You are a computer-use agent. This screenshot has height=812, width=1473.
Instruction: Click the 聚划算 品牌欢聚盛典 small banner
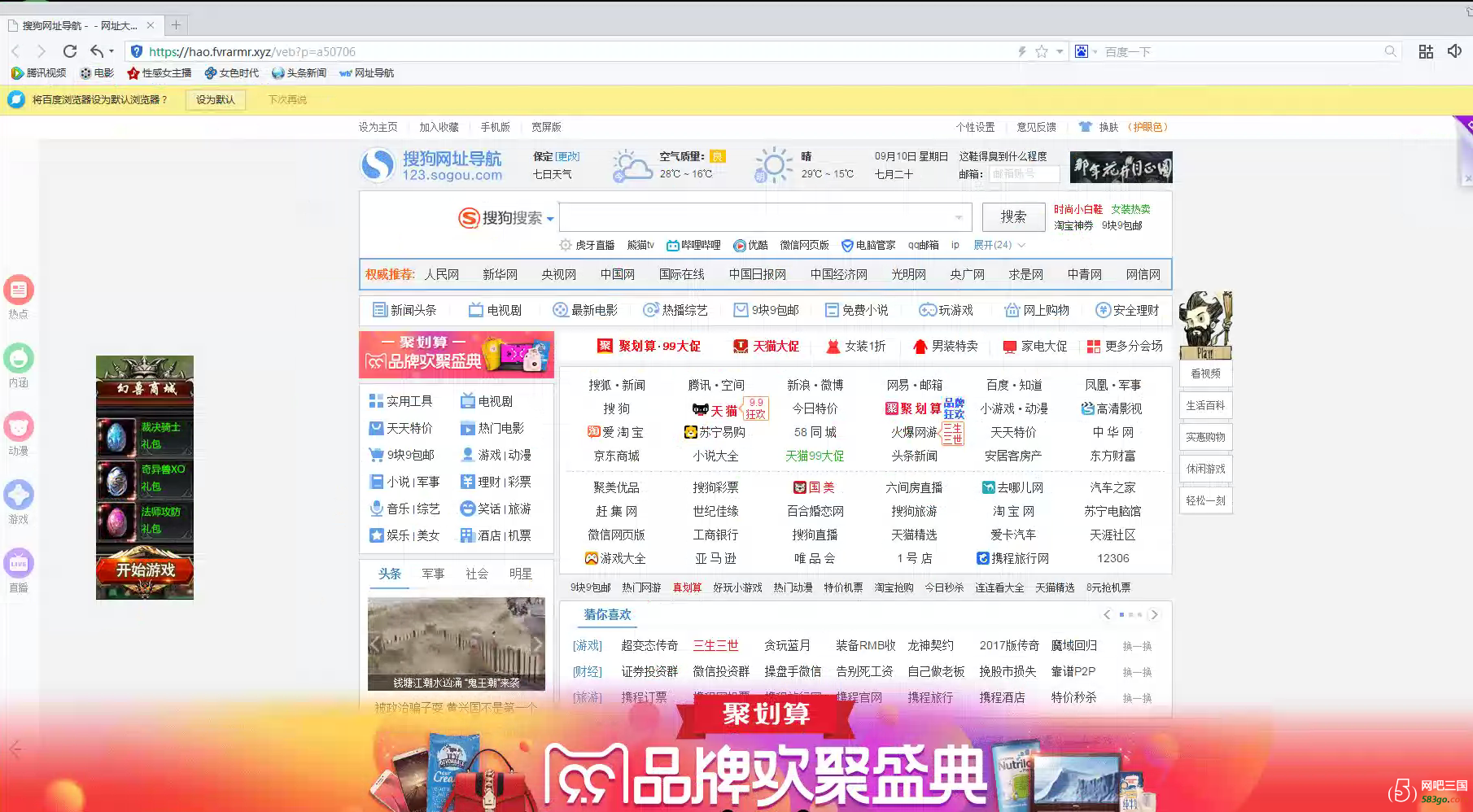click(x=457, y=355)
